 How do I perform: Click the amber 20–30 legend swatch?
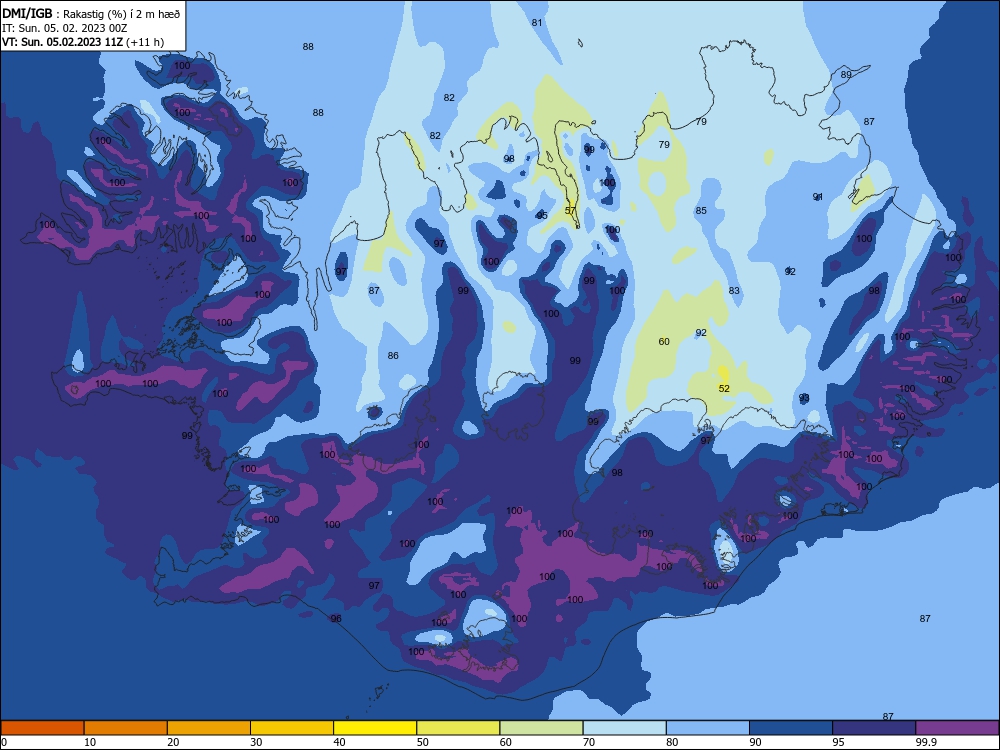209,728
